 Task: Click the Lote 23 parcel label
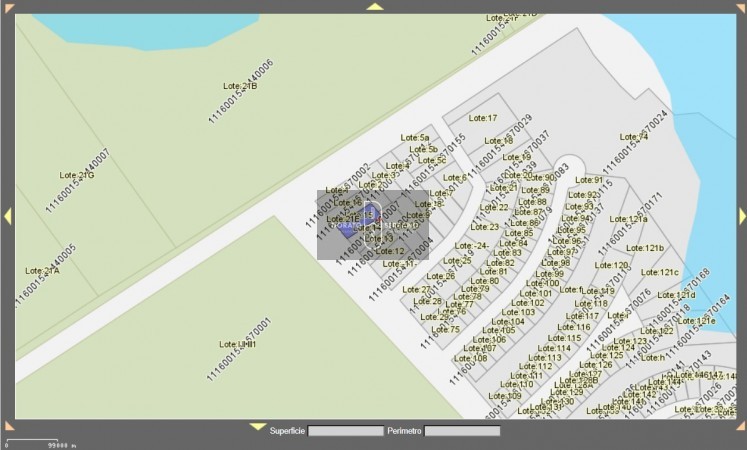click(485, 226)
